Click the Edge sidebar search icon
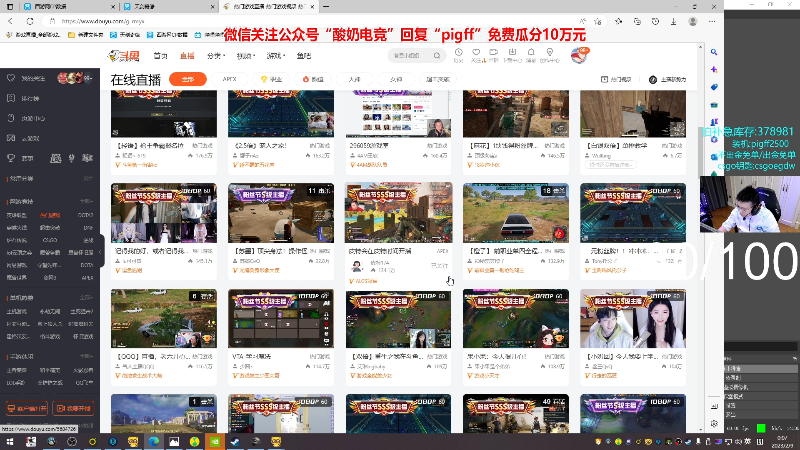This screenshot has height=450, width=800. pos(714,52)
